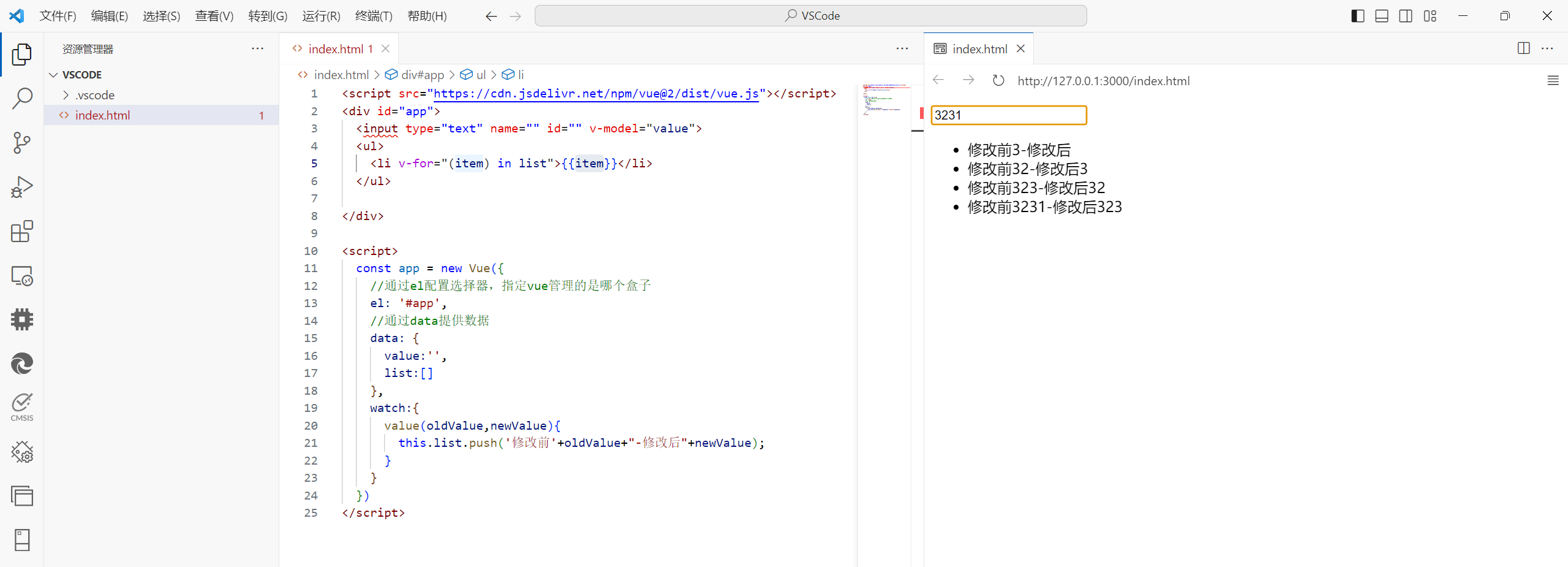Open Explorer views and more actions menu
This screenshot has height=567, width=1568.
click(258, 48)
